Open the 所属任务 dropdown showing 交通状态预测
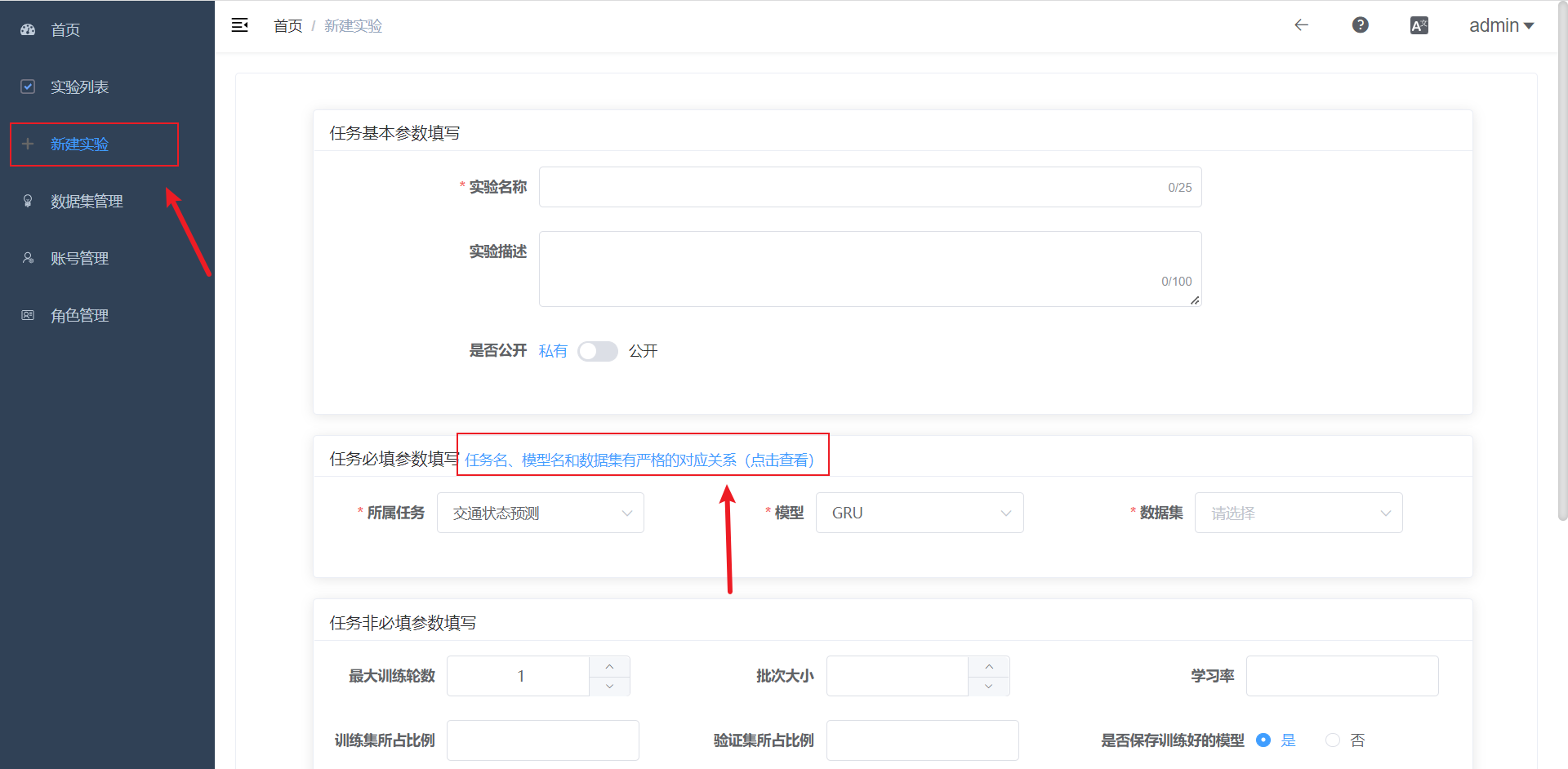Screen dimensions: 1568x769 [541, 513]
